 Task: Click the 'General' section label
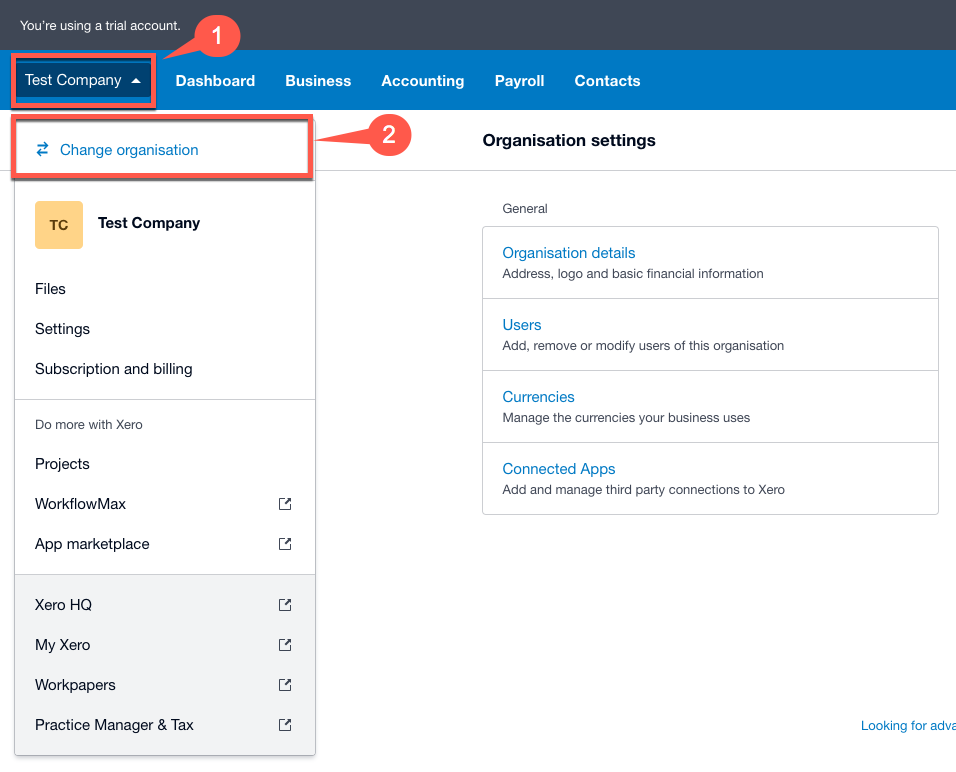tap(525, 209)
